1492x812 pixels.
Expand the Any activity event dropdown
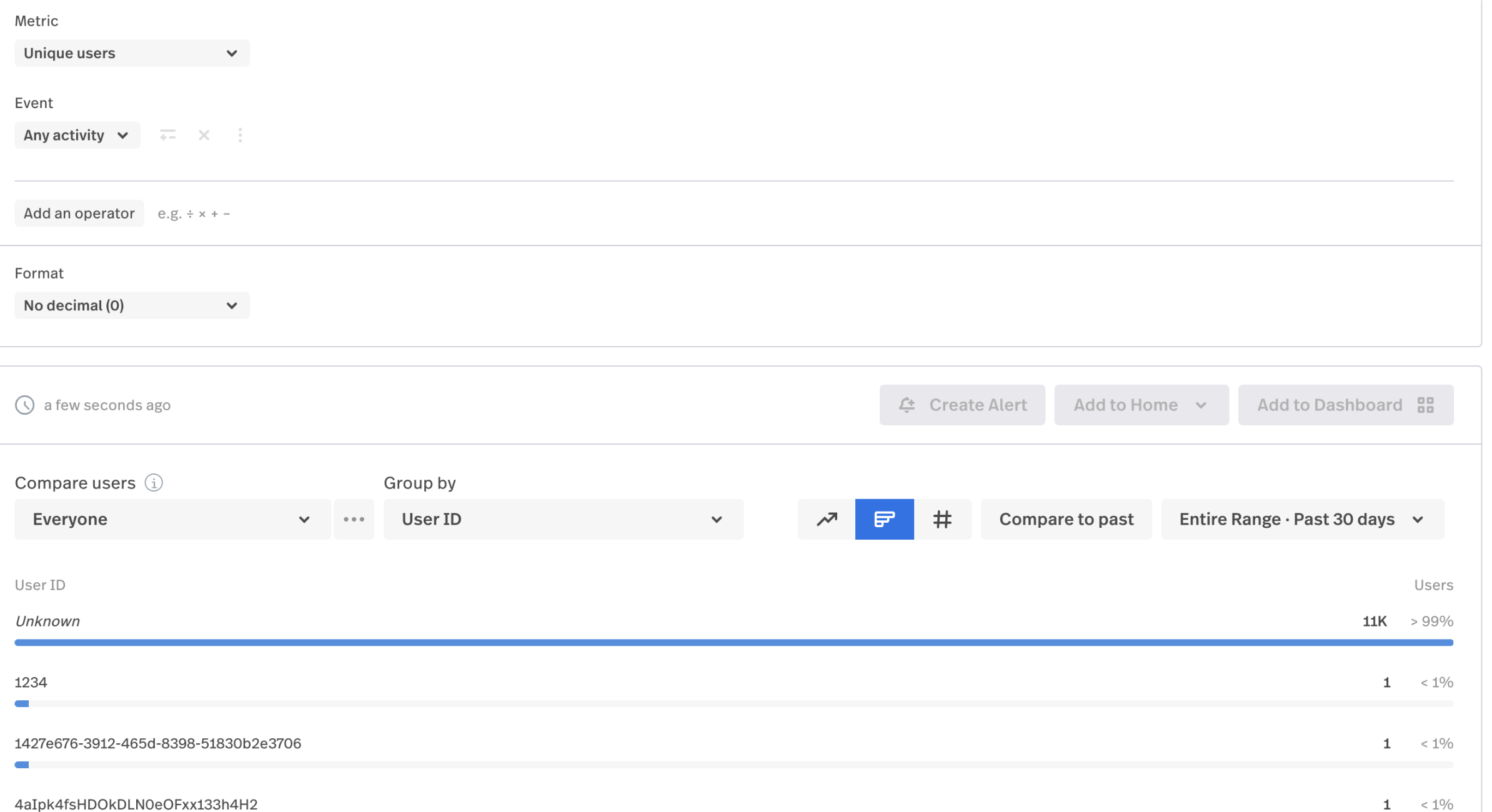77,135
